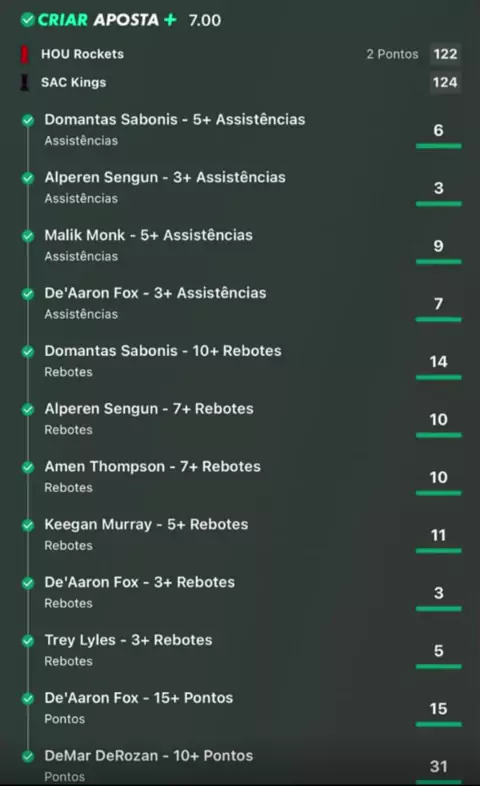Click checkmark beside Amen Thompson 7+ Rebotes

tap(28, 467)
